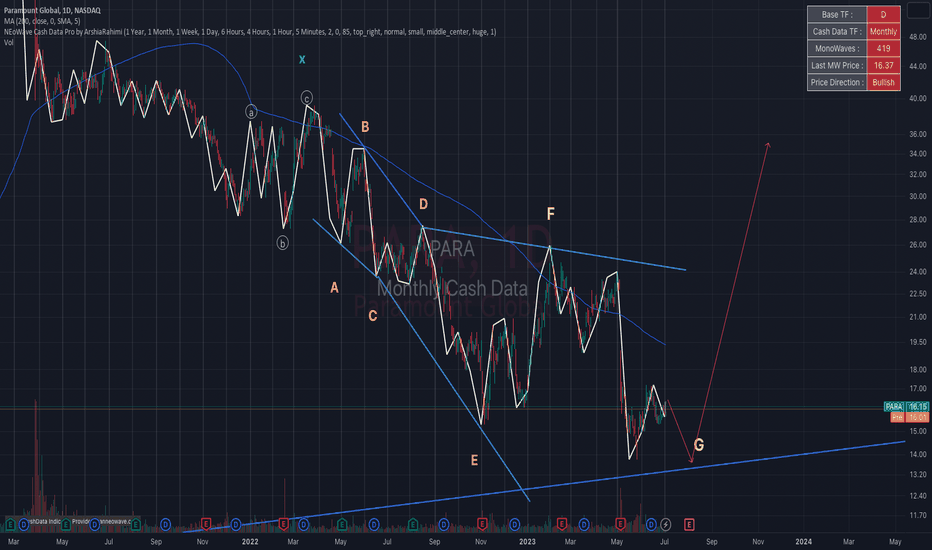Click the '16.37' price value cell
The width and height of the screenshot is (932, 550).
click(883, 65)
